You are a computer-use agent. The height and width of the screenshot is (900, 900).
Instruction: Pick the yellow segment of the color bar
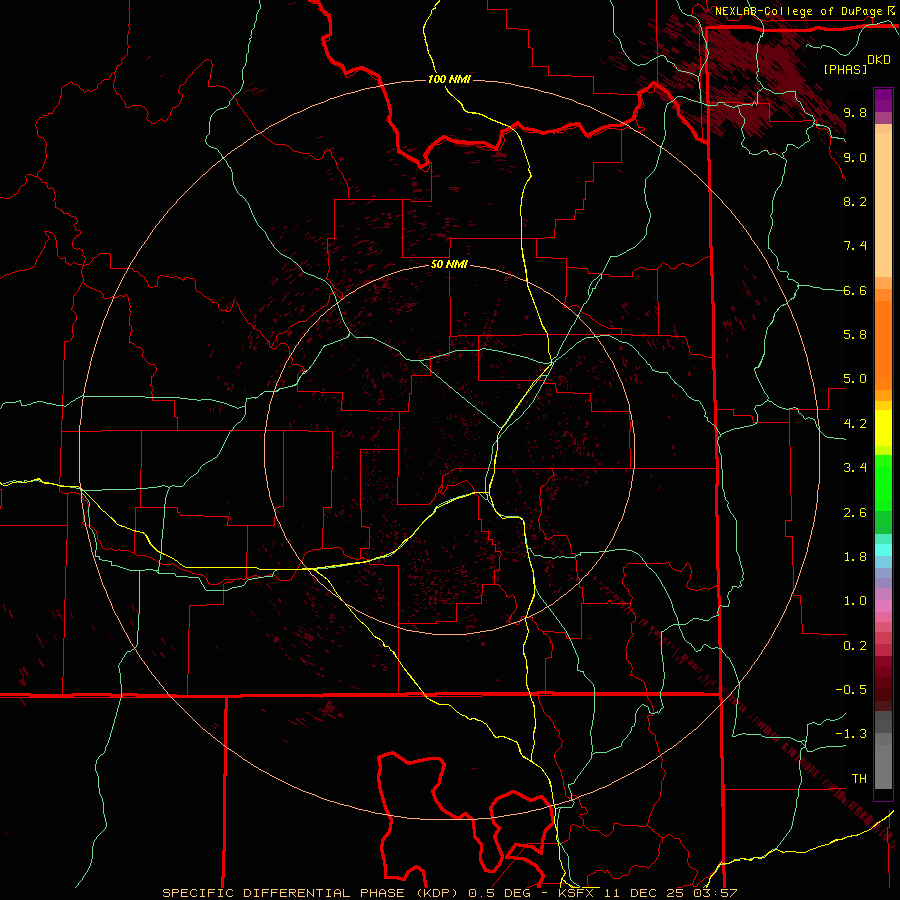(883, 428)
